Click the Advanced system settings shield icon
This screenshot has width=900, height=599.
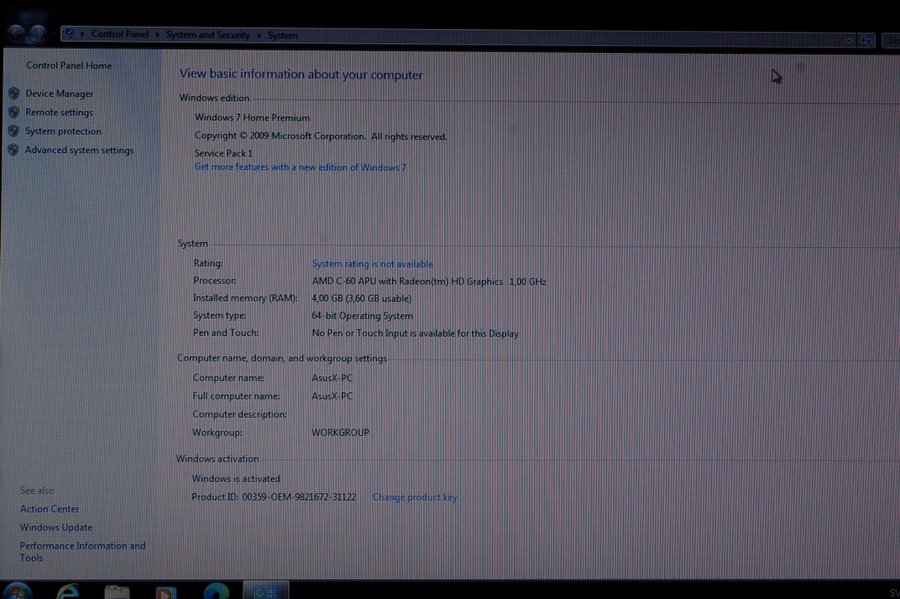click(x=14, y=150)
